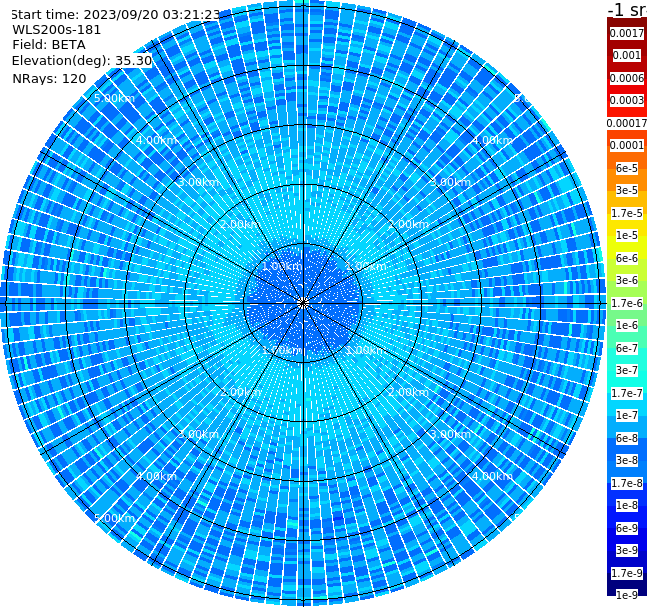Select the 4.00km range label in upper-right quadrant
The width and height of the screenshot is (647, 607).
tap(492, 140)
